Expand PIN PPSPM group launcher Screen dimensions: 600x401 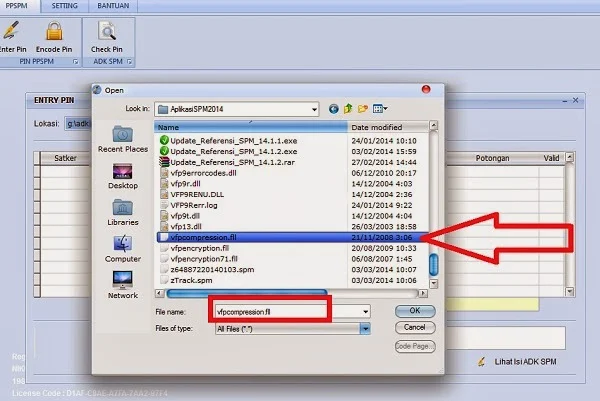pos(75,62)
